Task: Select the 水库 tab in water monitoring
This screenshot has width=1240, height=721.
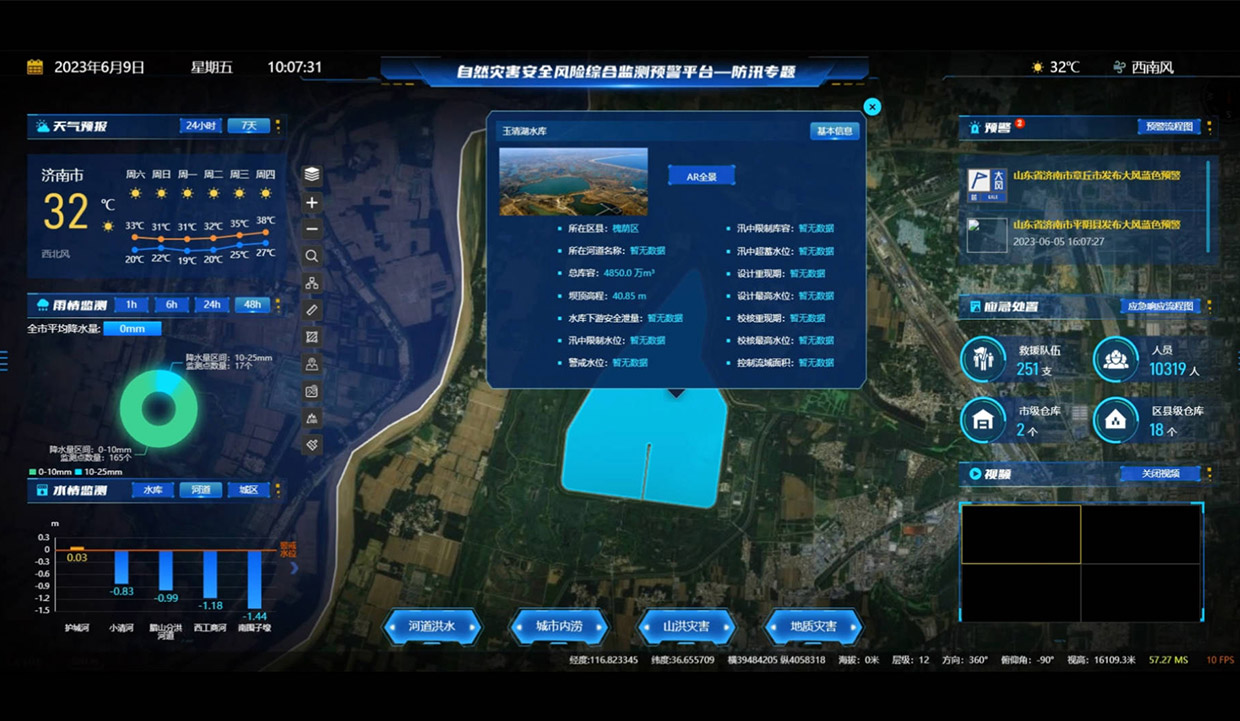Action: click(x=152, y=490)
